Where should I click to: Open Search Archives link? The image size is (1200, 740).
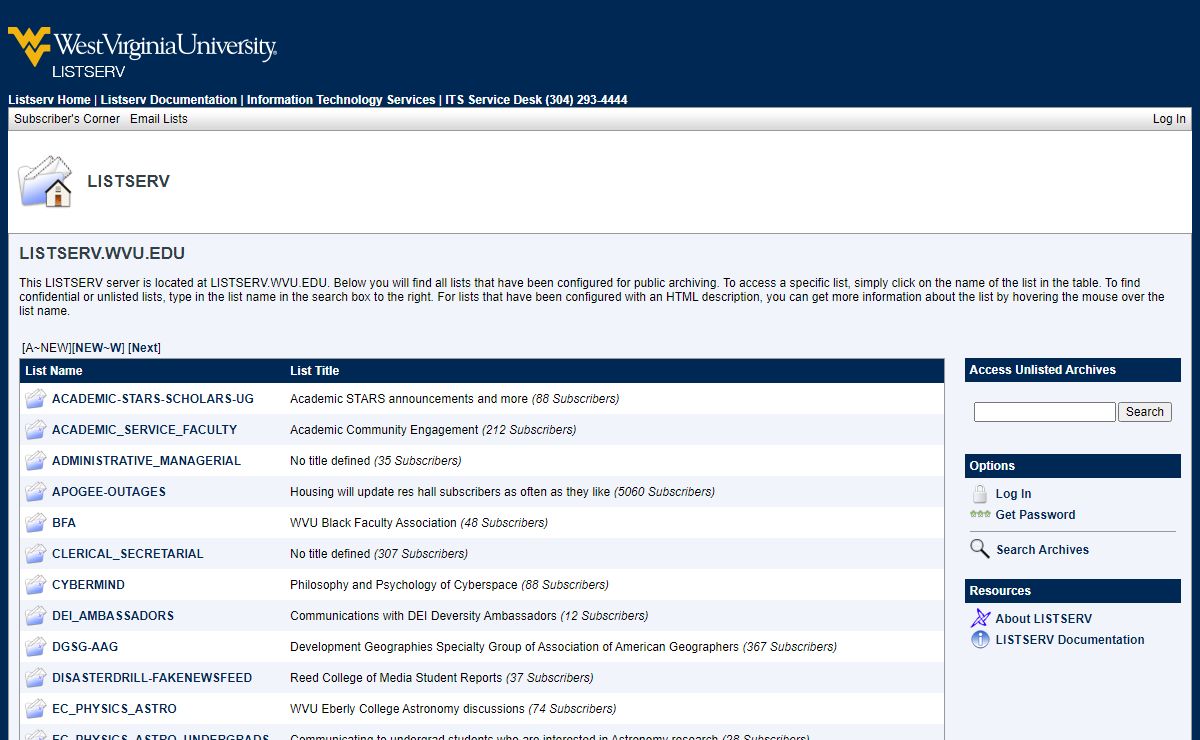(x=1042, y=550)
